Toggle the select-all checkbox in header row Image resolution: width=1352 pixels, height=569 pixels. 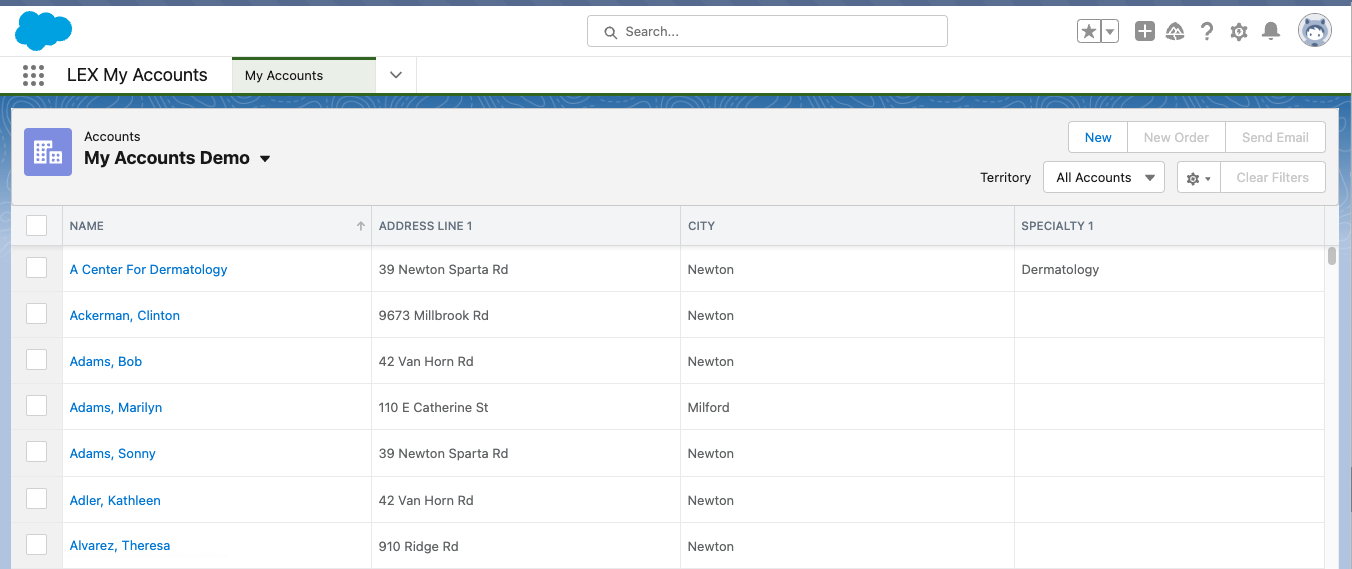pyautogui.click(x=37, y=225)
